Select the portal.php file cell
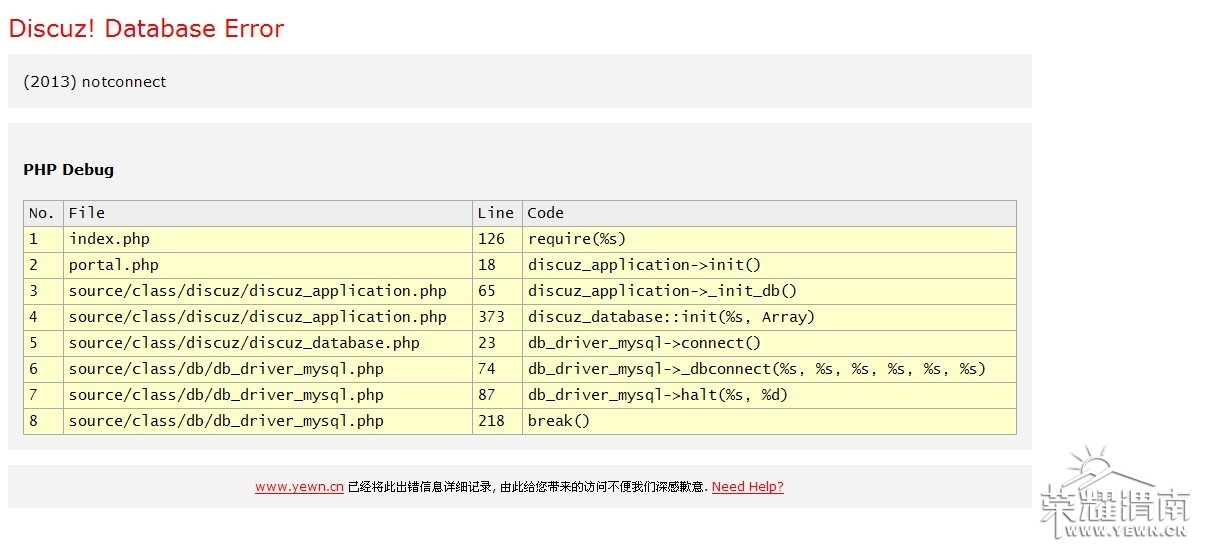 [113, 265]
